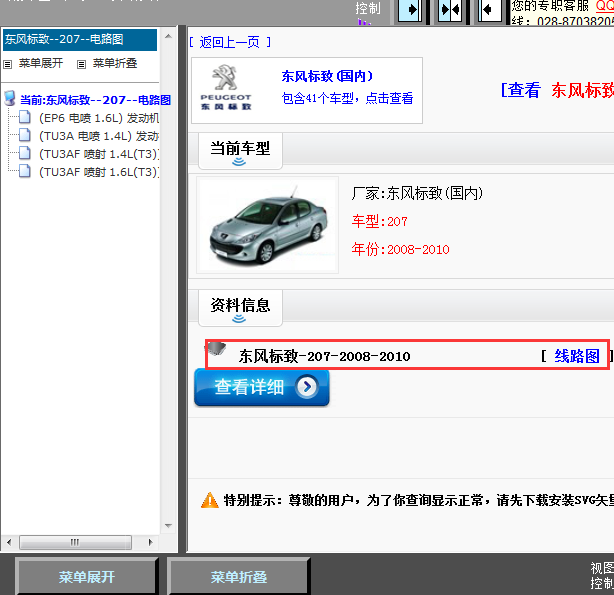Viewport: 614px width, 595px height.
Task: Click the QQ customer service link
Action: (605, 5)
